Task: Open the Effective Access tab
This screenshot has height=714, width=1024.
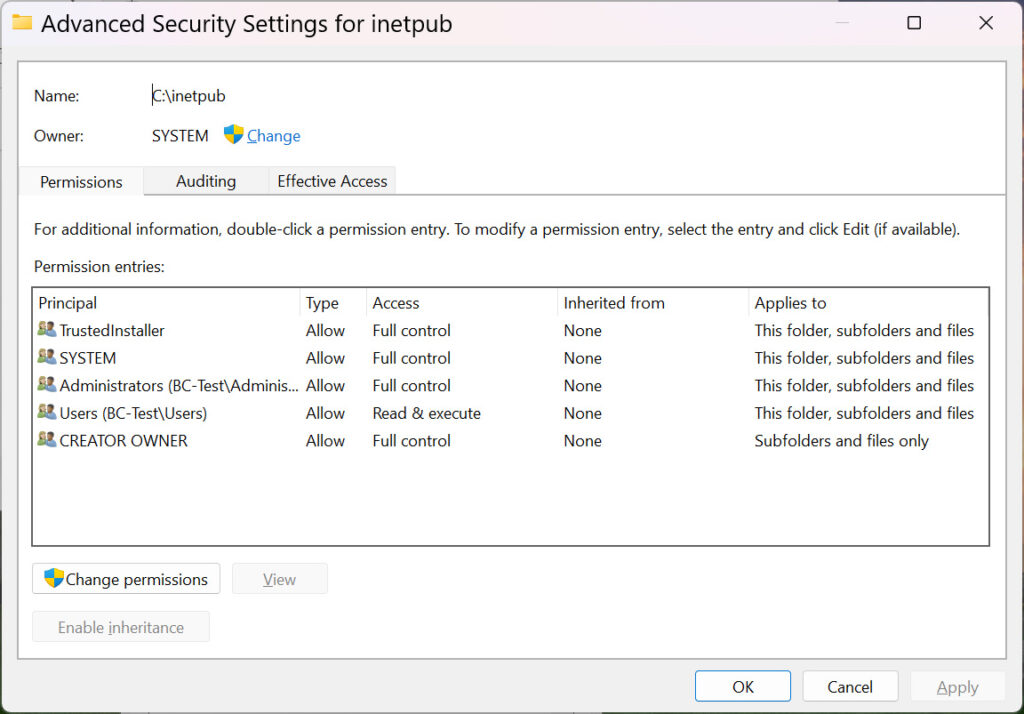Action: click(331, 181)
